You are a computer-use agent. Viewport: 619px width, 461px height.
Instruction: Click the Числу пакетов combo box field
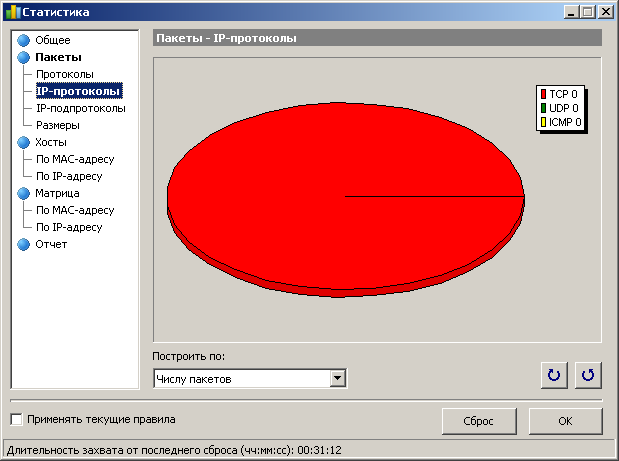point(250,379)
